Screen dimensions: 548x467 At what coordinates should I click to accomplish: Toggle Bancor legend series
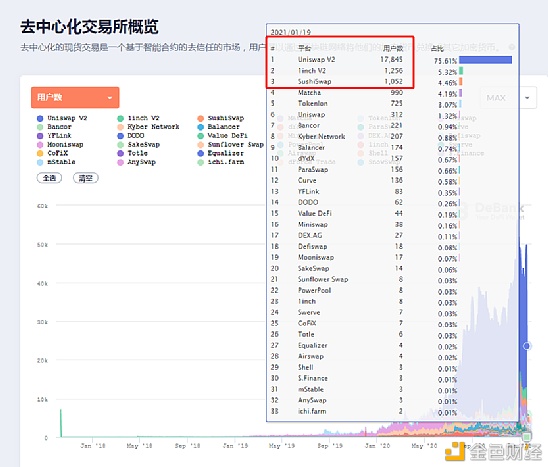click(54, 127)
